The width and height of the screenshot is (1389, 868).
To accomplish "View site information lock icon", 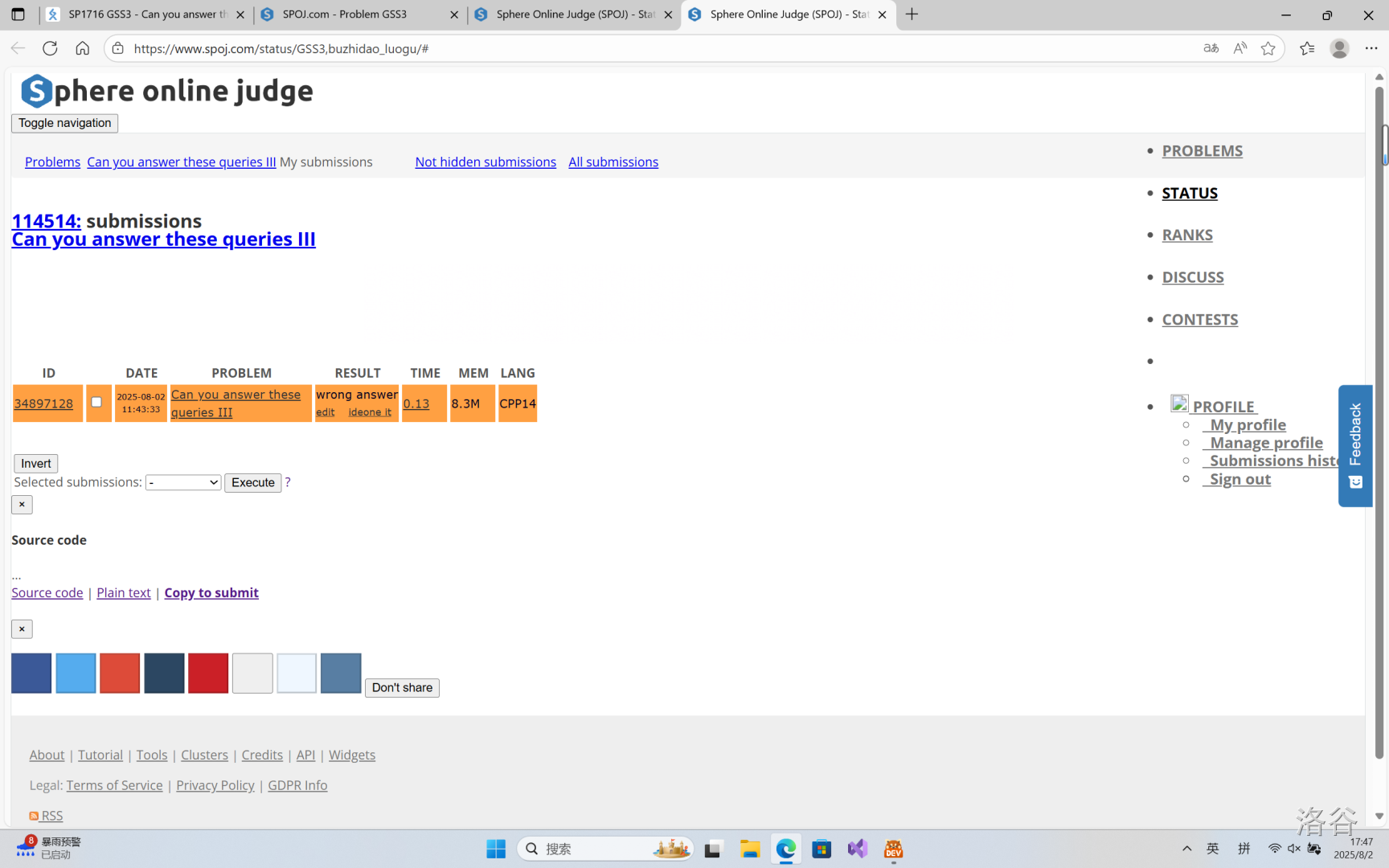I will (x=118, y=48).
